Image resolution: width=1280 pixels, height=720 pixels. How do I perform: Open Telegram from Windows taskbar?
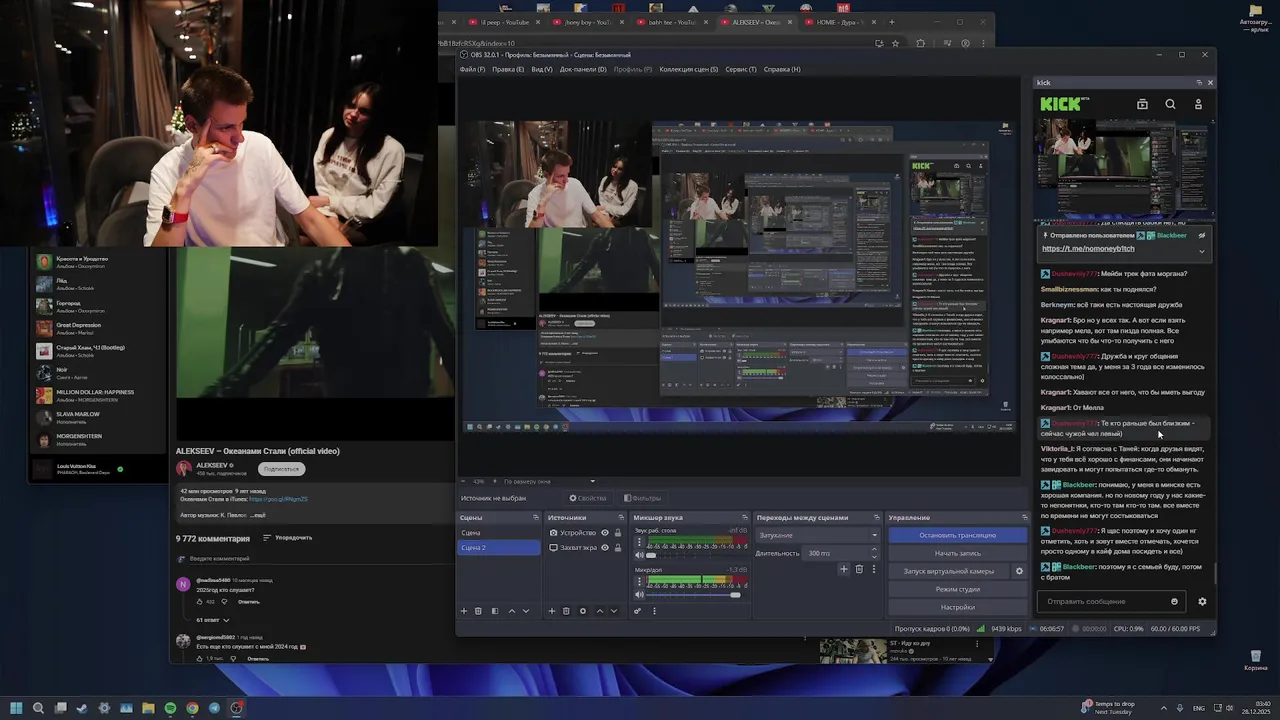(214, 708)
